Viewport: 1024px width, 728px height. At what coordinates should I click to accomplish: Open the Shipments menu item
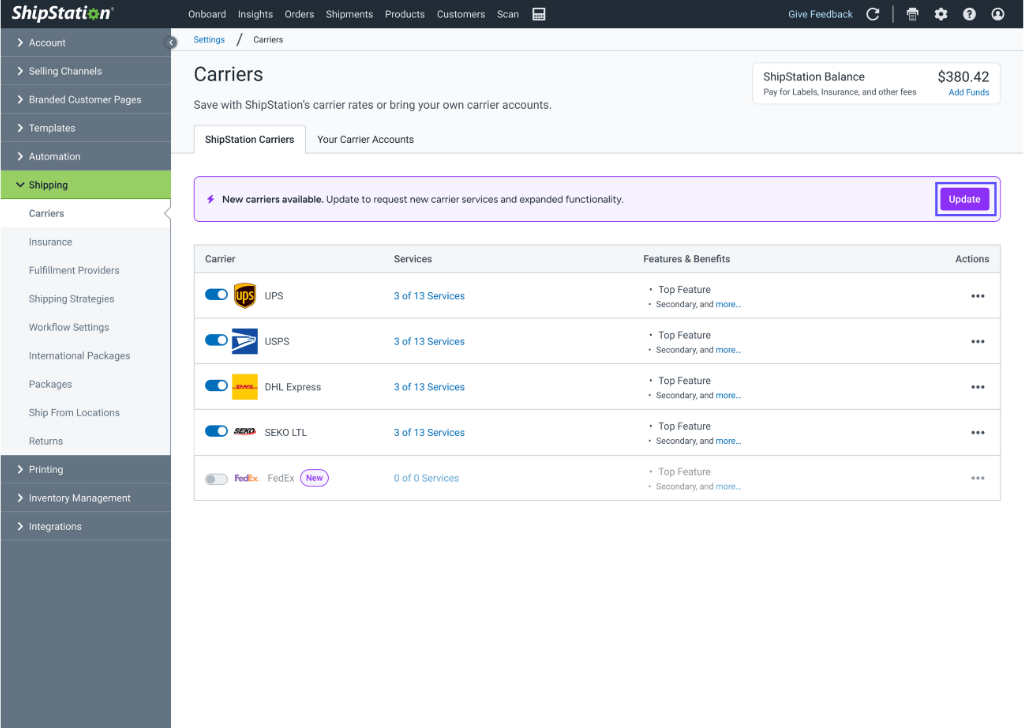pyautogui.click(x=349, y=14)
